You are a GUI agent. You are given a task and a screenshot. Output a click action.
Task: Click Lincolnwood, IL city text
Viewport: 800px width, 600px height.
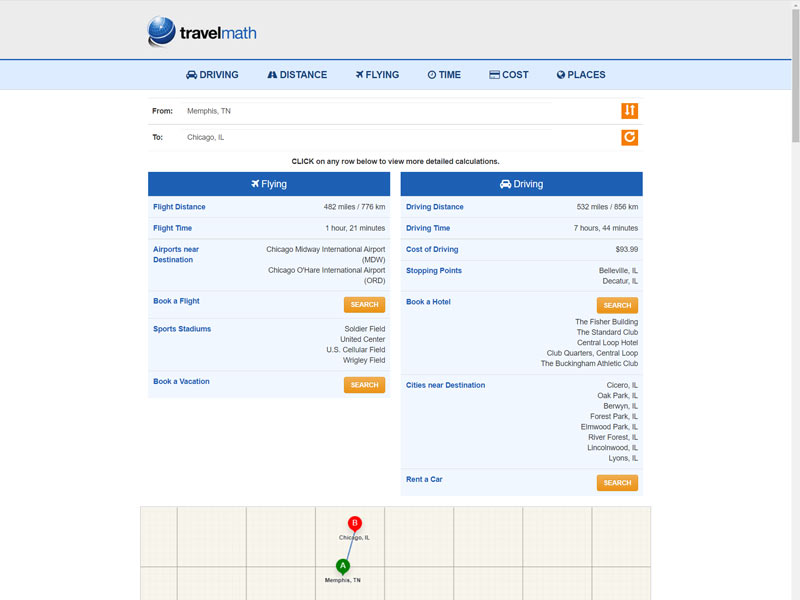point(612,447)
